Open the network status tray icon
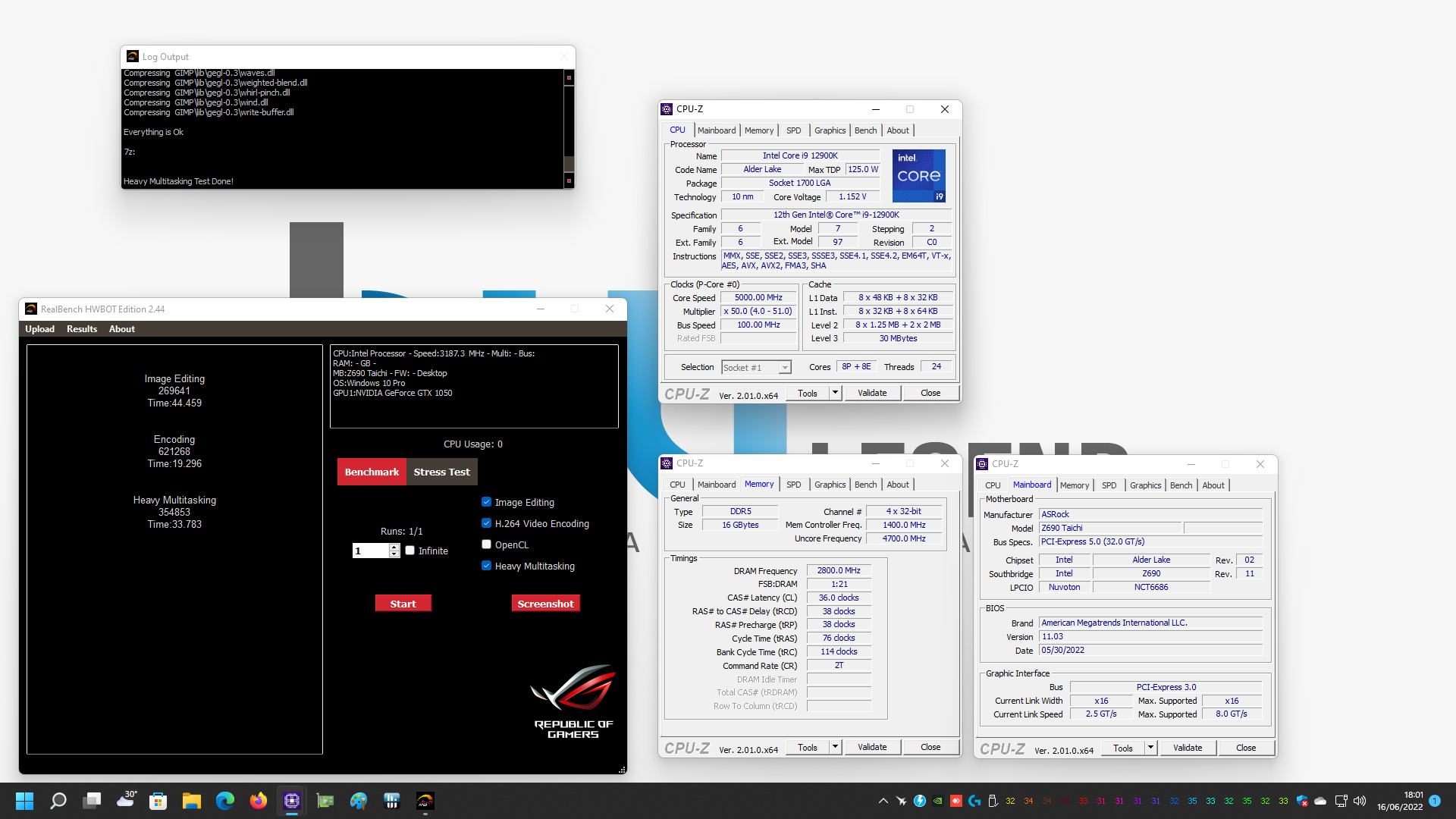The image size is (1456, 819). click(1341, 801)
